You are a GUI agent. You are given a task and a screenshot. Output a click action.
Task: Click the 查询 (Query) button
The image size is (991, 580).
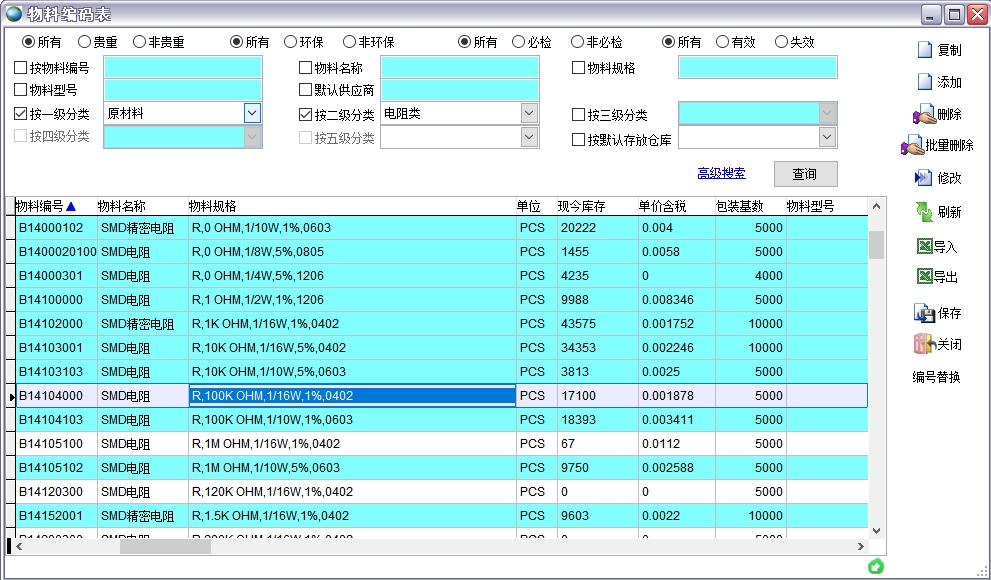pos(804,174)
